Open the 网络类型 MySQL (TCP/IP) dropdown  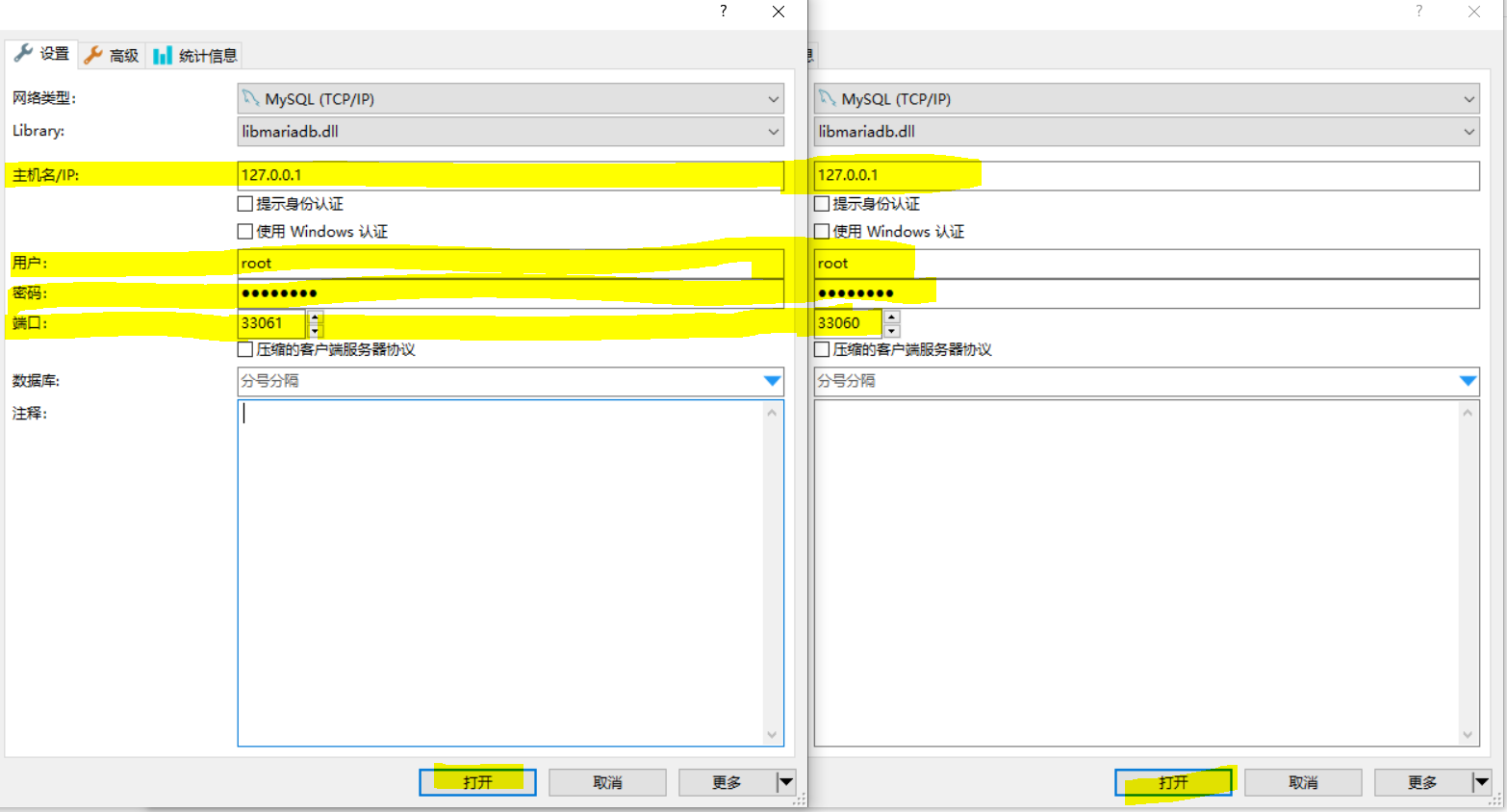[774, 98]
